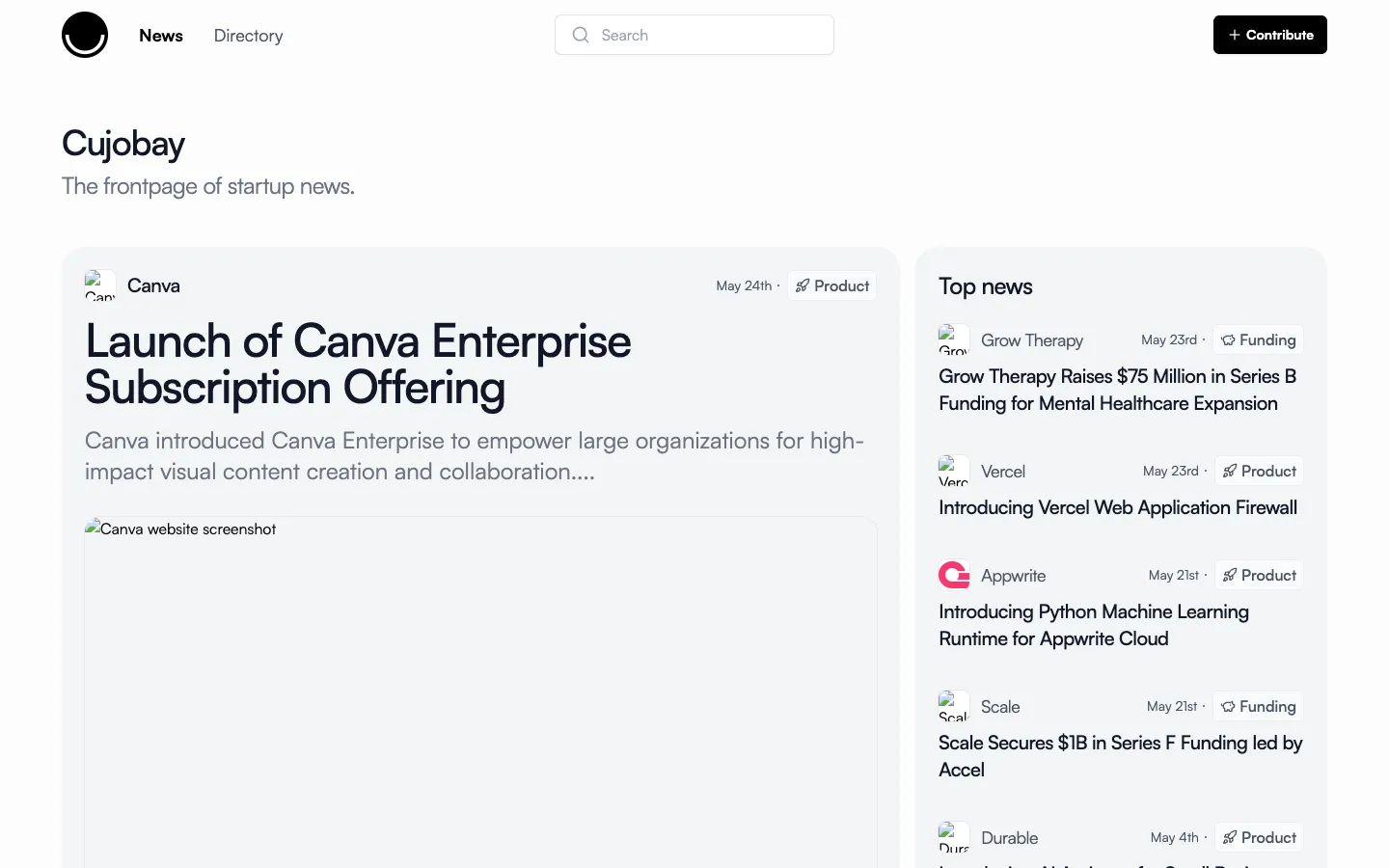The width and height of the screenshot is (1389, 868).
Task: Click the Product tag on Canva article
Action: pos(832,285)
